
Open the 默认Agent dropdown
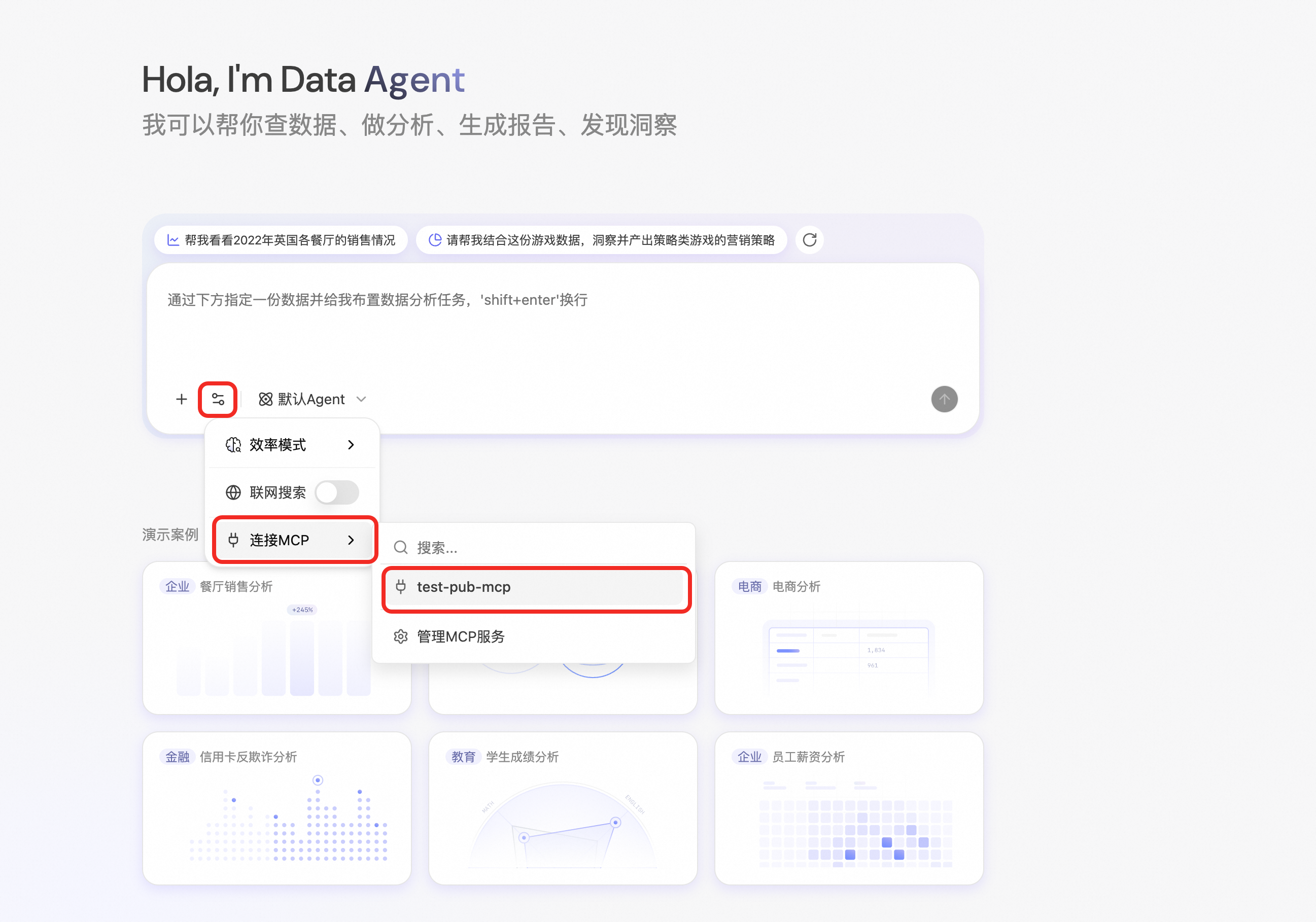[x=313, y=399]
